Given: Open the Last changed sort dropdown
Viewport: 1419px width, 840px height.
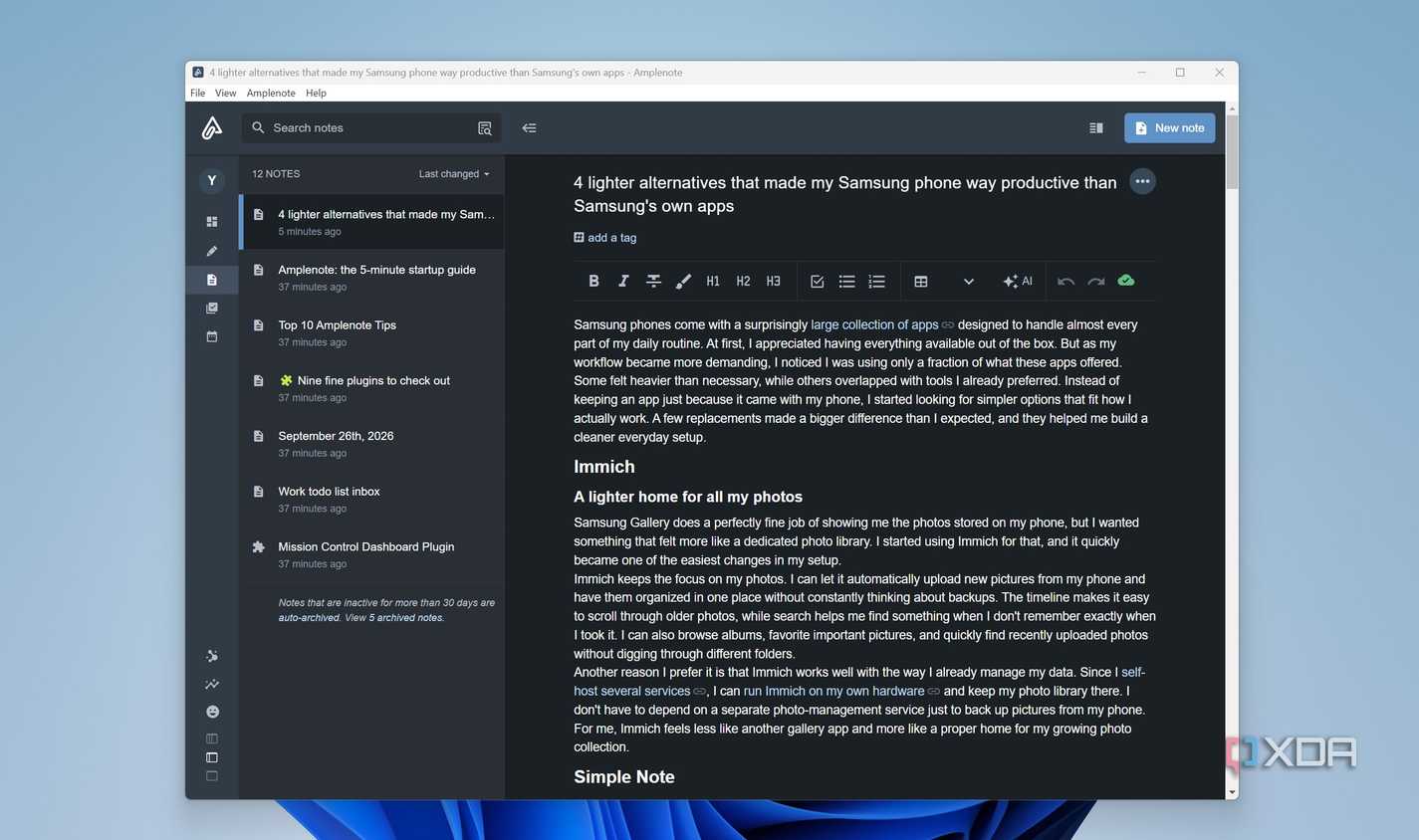Looking at the screenshot, I should [x=454, y=174].
